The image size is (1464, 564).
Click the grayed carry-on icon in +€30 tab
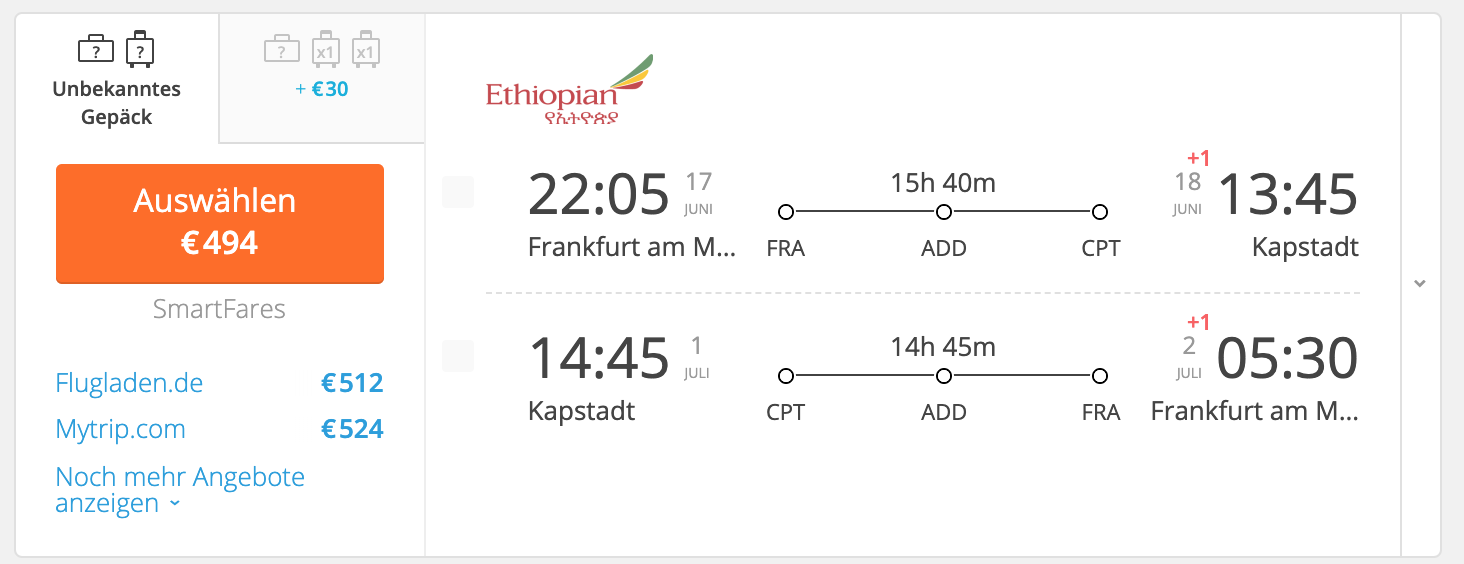point(281,49)
